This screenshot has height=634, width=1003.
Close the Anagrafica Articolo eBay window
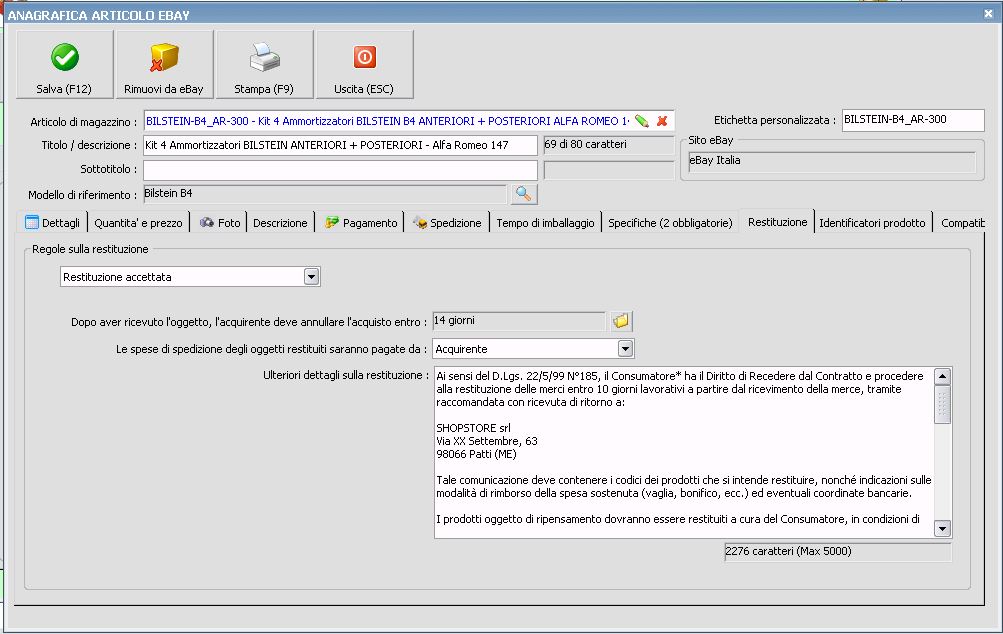[988, 13]
